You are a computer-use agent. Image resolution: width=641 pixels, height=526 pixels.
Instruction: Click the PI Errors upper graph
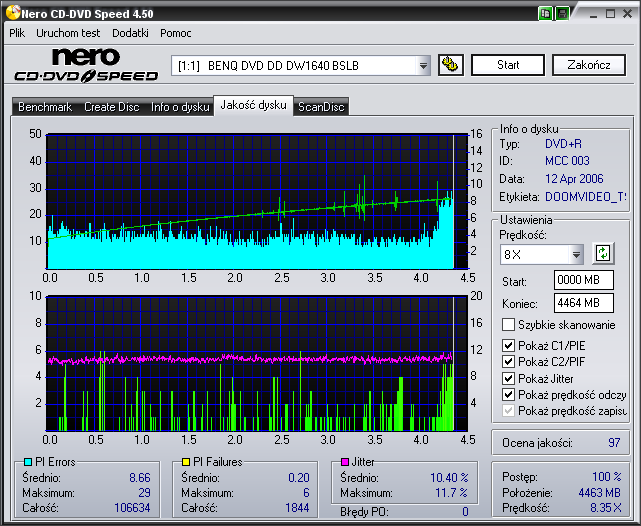click(257, 201)
